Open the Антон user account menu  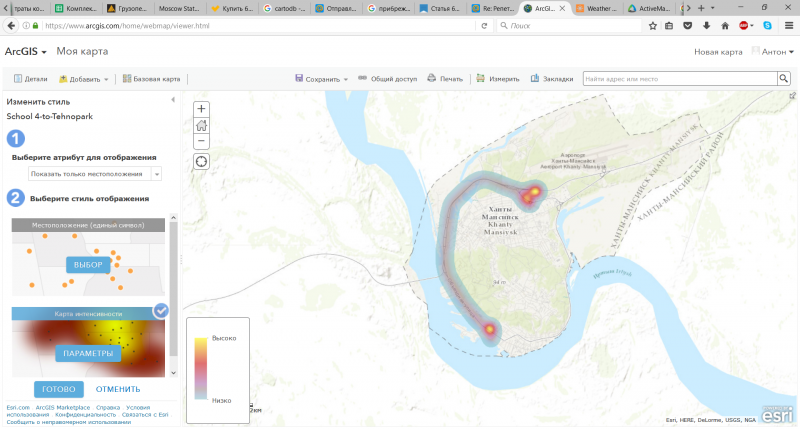[773, 51]
